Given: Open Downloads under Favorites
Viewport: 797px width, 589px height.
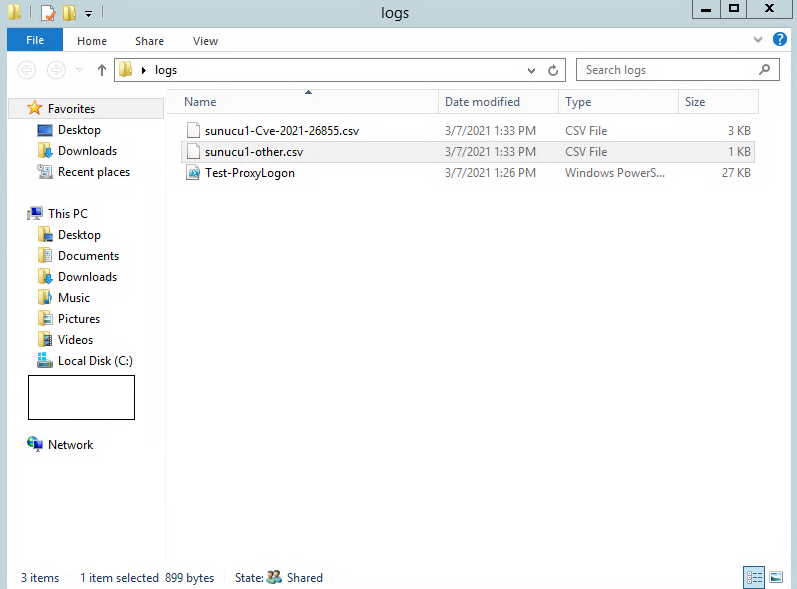Looking at the screenshot, I should 87,151.
